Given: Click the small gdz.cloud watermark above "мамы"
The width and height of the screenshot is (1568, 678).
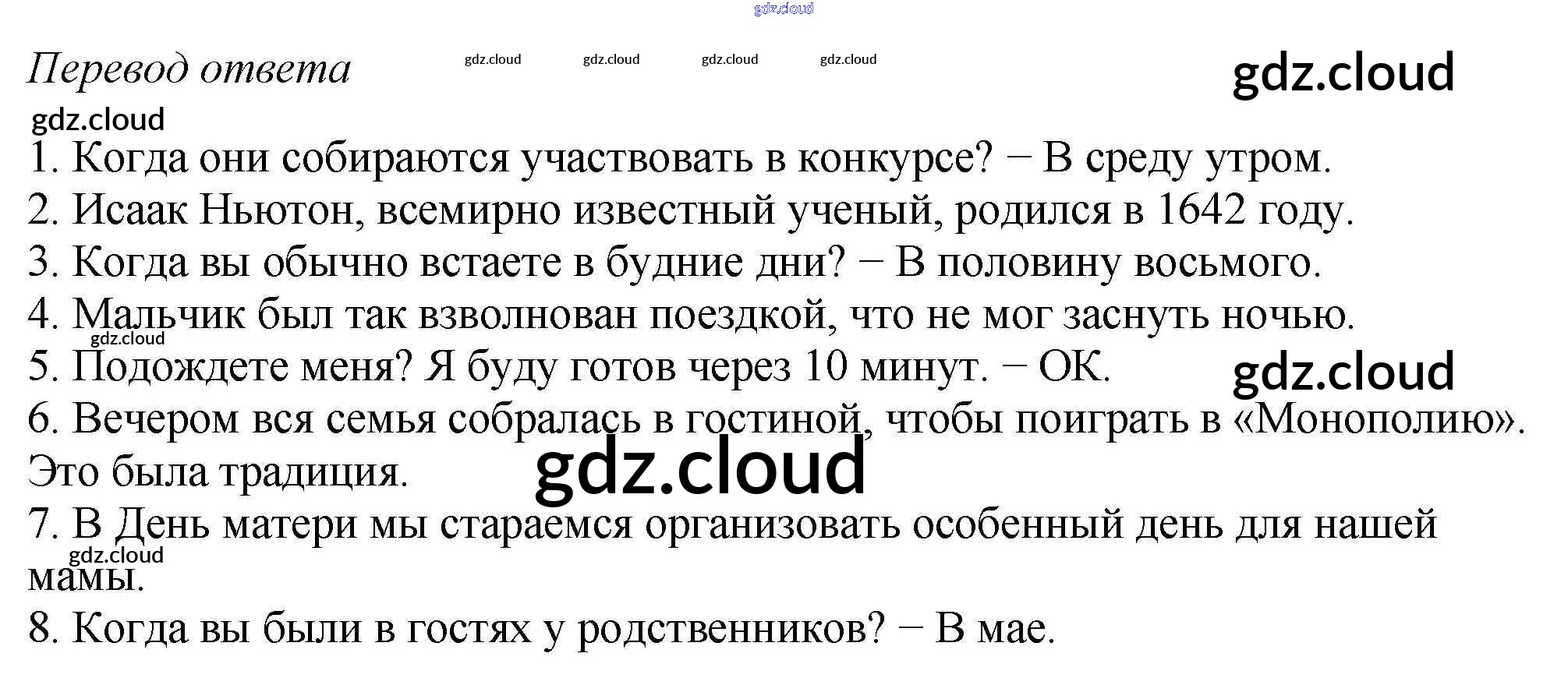Looking at the screenshot, I should (116, 555).
